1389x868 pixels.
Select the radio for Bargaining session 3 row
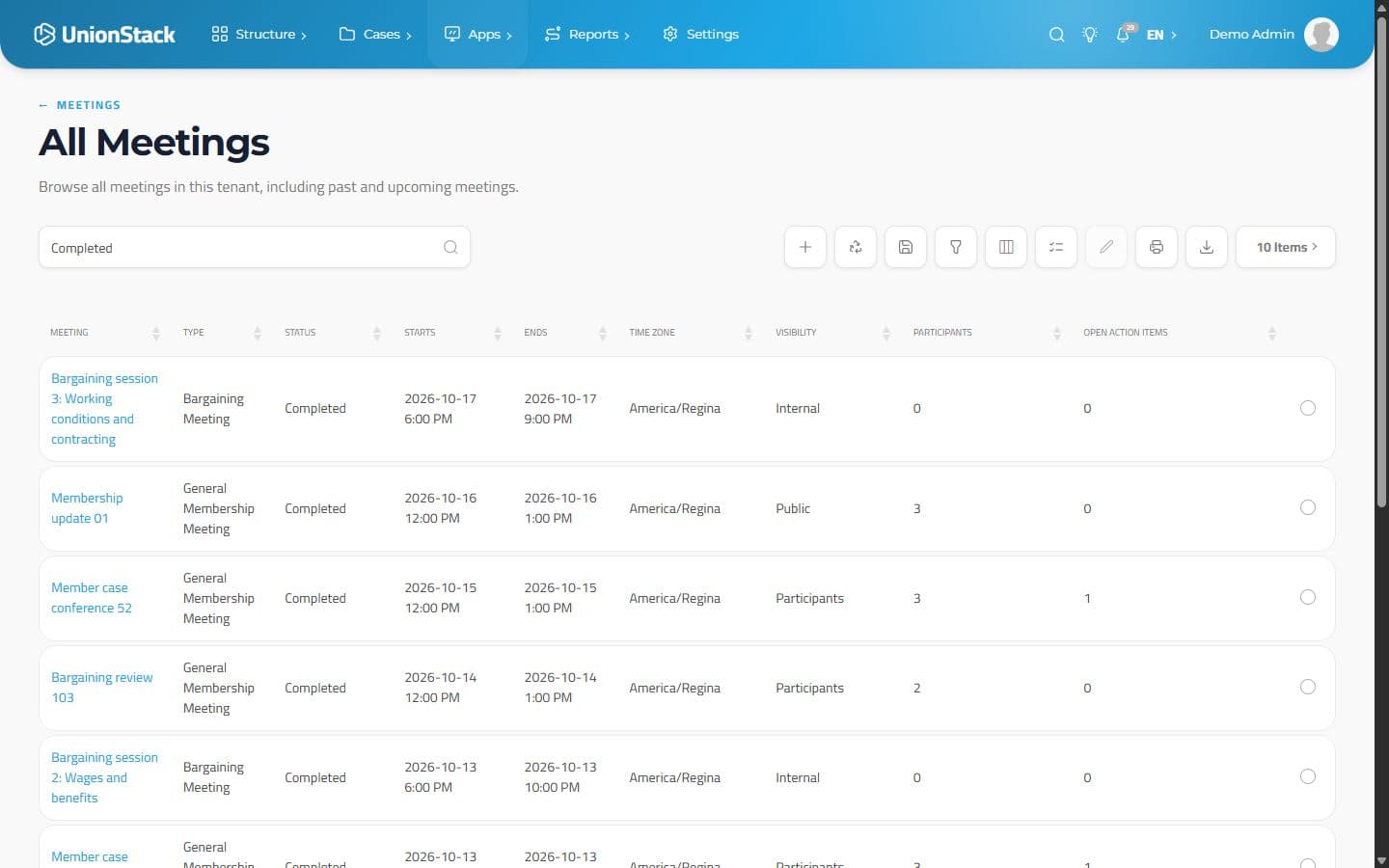coord(1308,408)
